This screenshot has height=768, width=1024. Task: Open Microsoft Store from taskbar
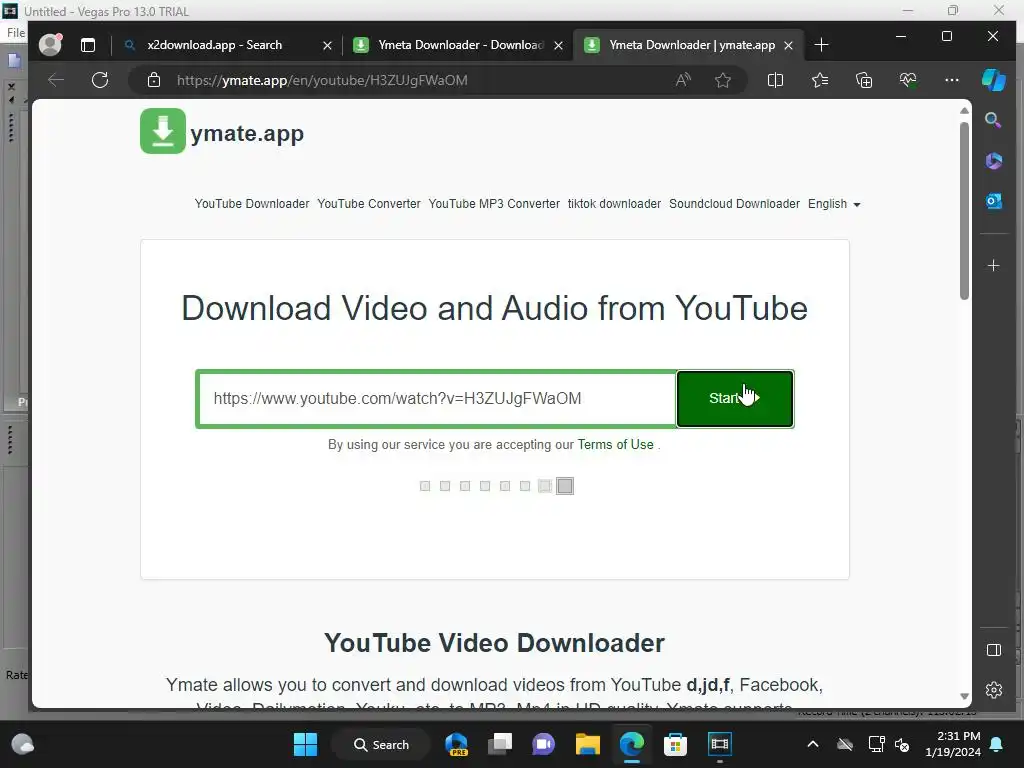pos(675,744)
